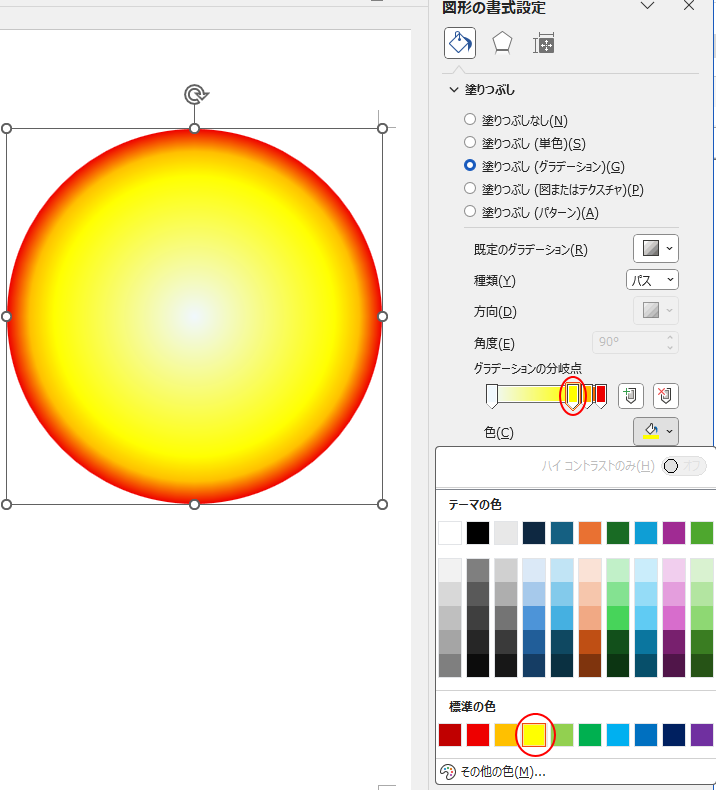Open task pane options chevron menu
Viewport: 716px width, 790px height.
point(647,6)
